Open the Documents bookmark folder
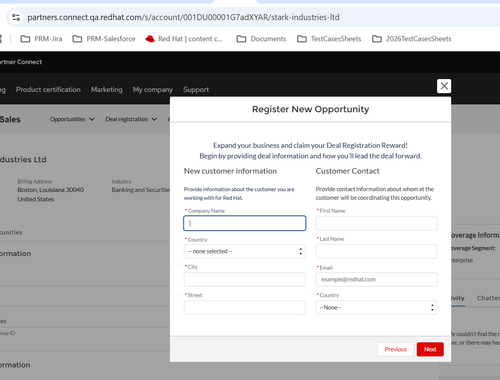 (261, 39)
